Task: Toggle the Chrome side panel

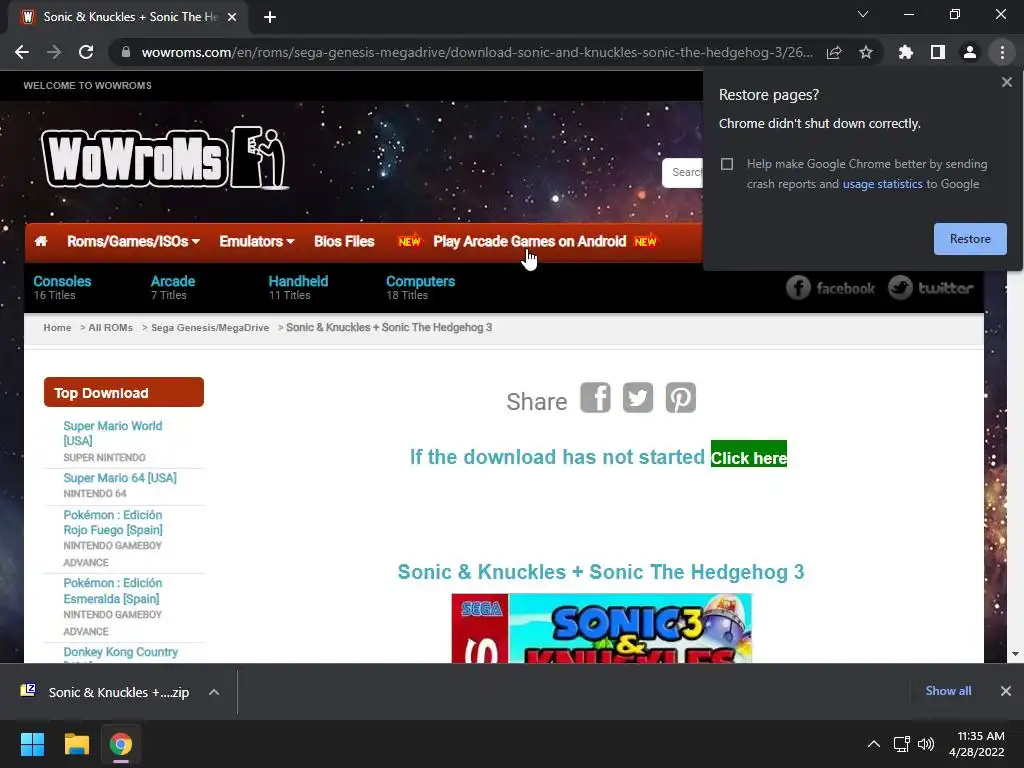Action: pos(938,52)
